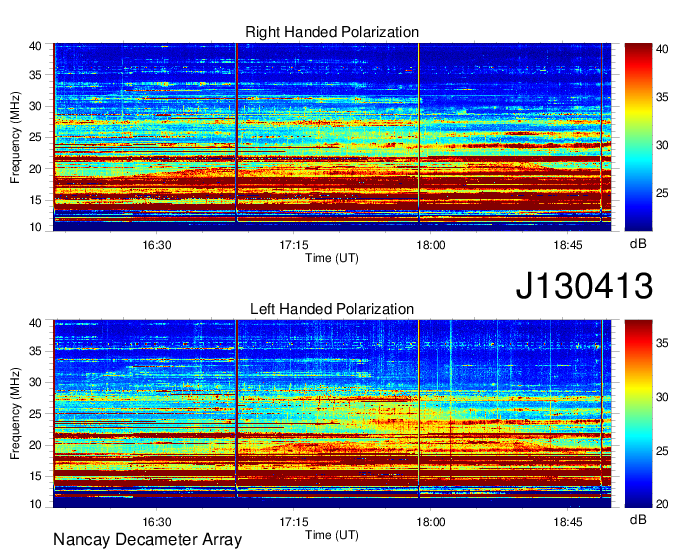Viewport: 680px width, 552px height.
Task: Click the 'Nancay Decameter Array' caption
Action: tap(147, 540)
